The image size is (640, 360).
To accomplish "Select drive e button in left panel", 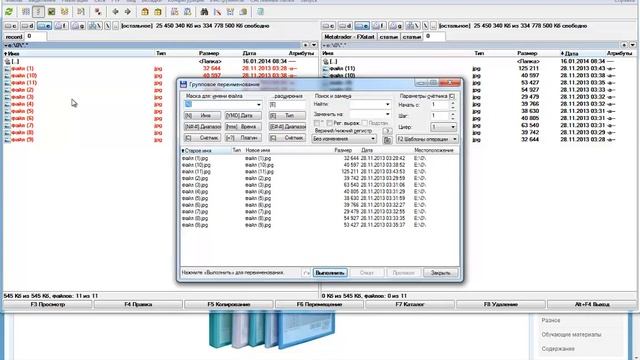I will click(x=44, y=26).
